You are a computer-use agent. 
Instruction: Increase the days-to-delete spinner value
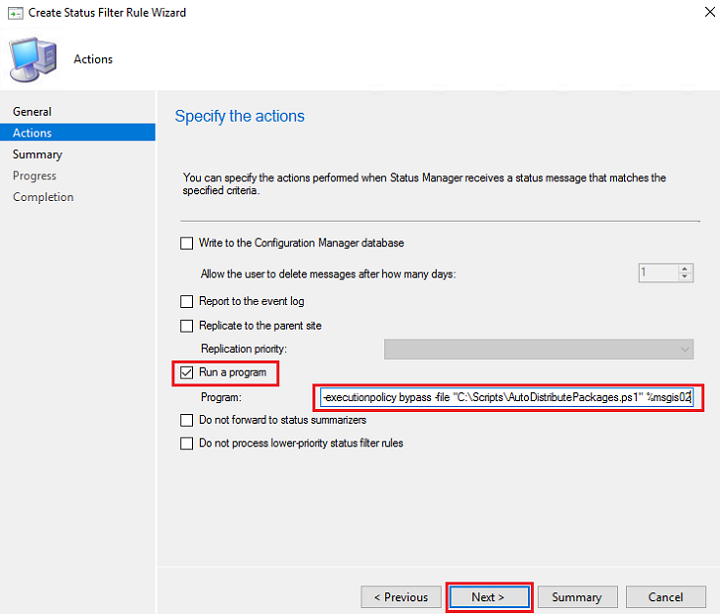click(x=685, y=268)
